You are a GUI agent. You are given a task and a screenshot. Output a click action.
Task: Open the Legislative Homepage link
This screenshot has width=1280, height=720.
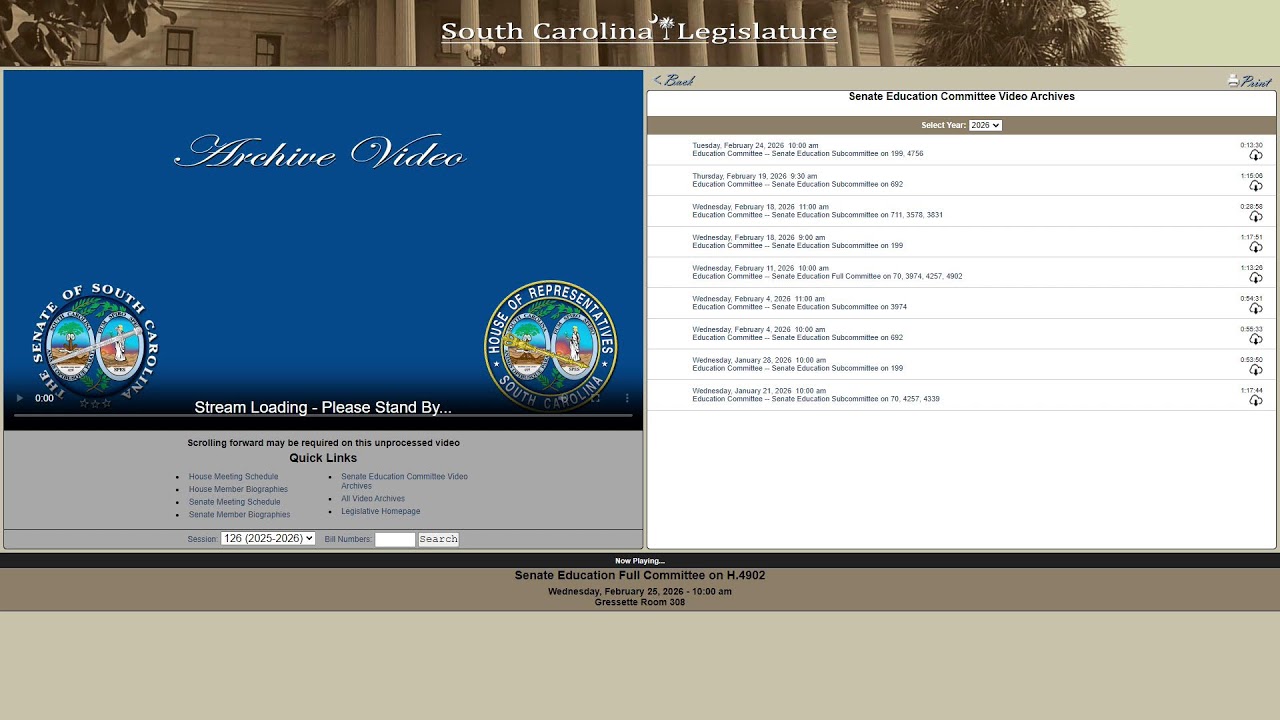381,511
